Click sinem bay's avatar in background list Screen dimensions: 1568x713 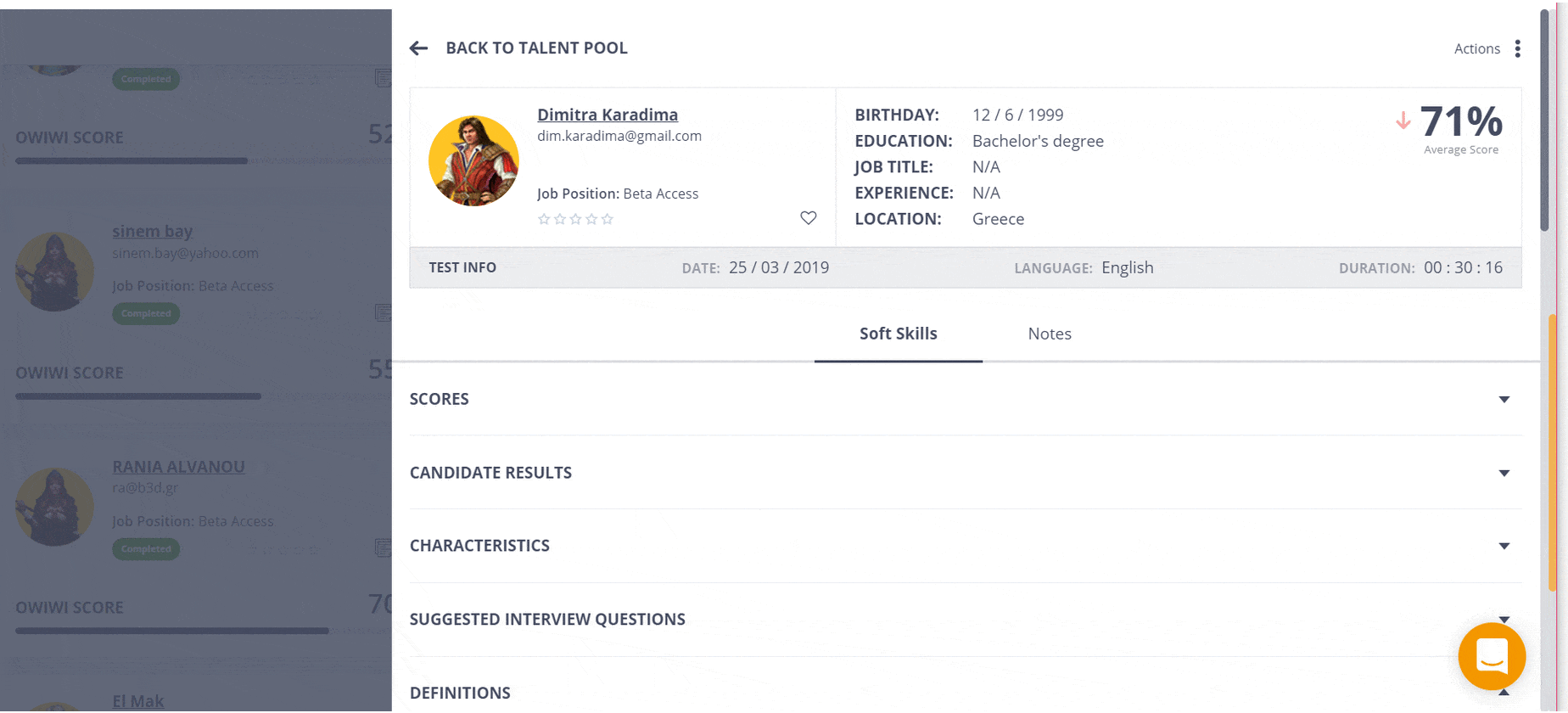(x=54, y=272)
